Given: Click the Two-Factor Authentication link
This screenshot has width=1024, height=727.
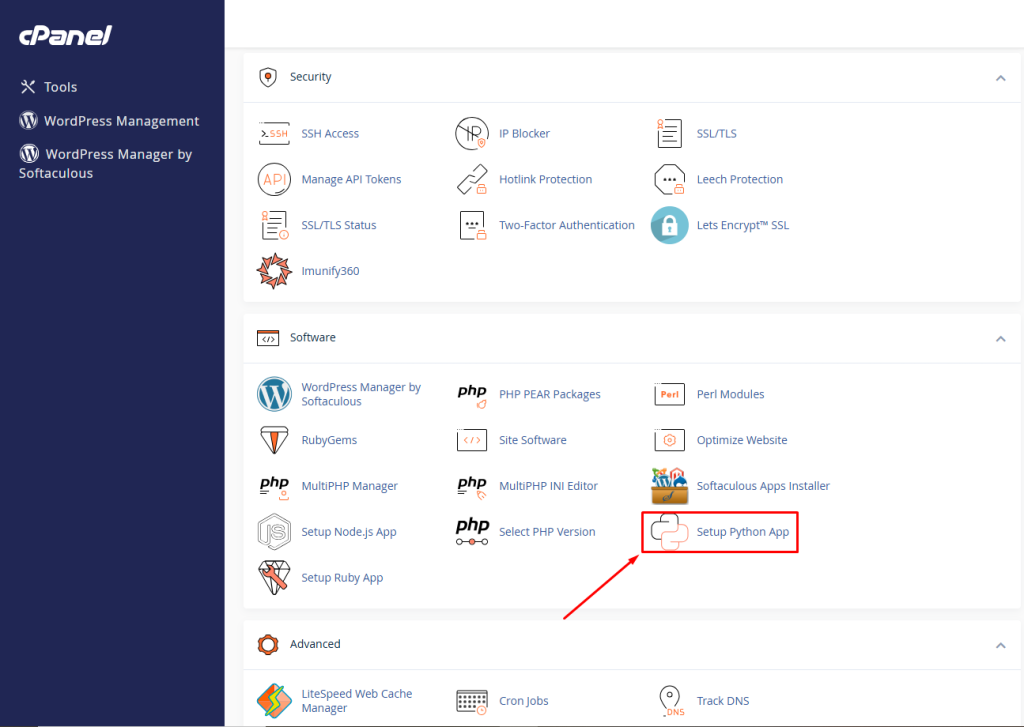Looking at the screenshot, I should pyautogui.click(x=566, y=225).
